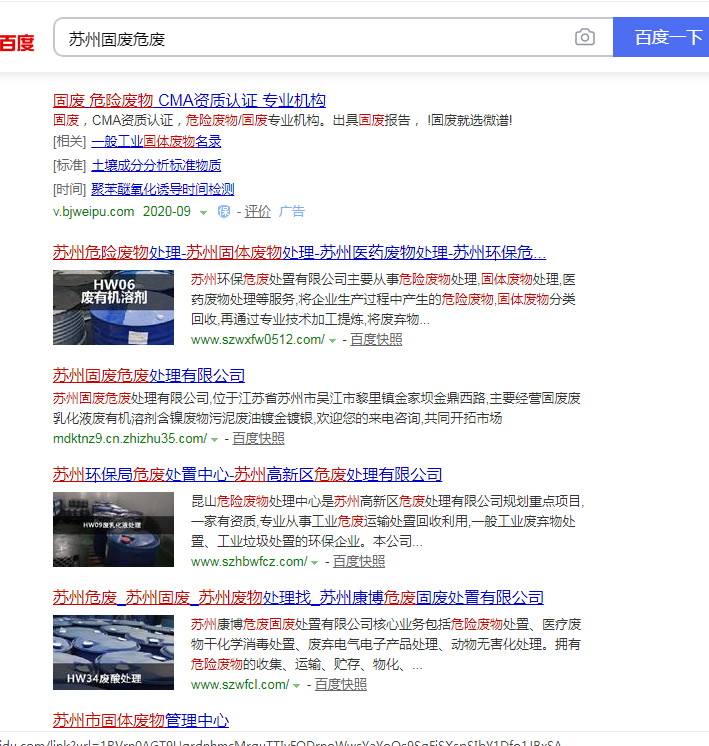
Task: Click in the search input field
Action: 310,39
